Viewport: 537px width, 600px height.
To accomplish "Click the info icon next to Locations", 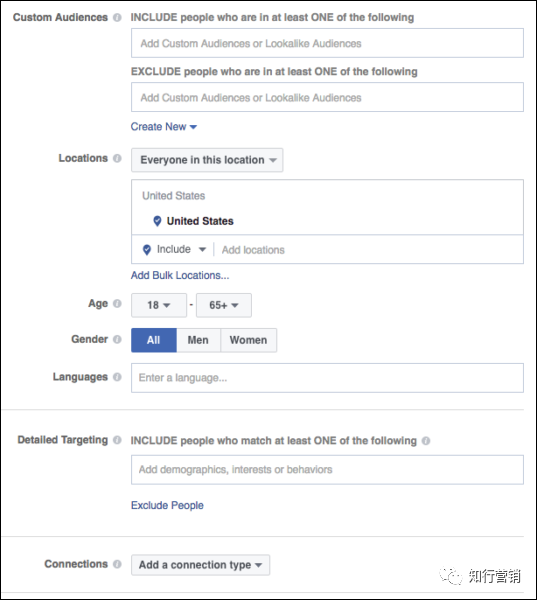I will [x=117, y=158].
